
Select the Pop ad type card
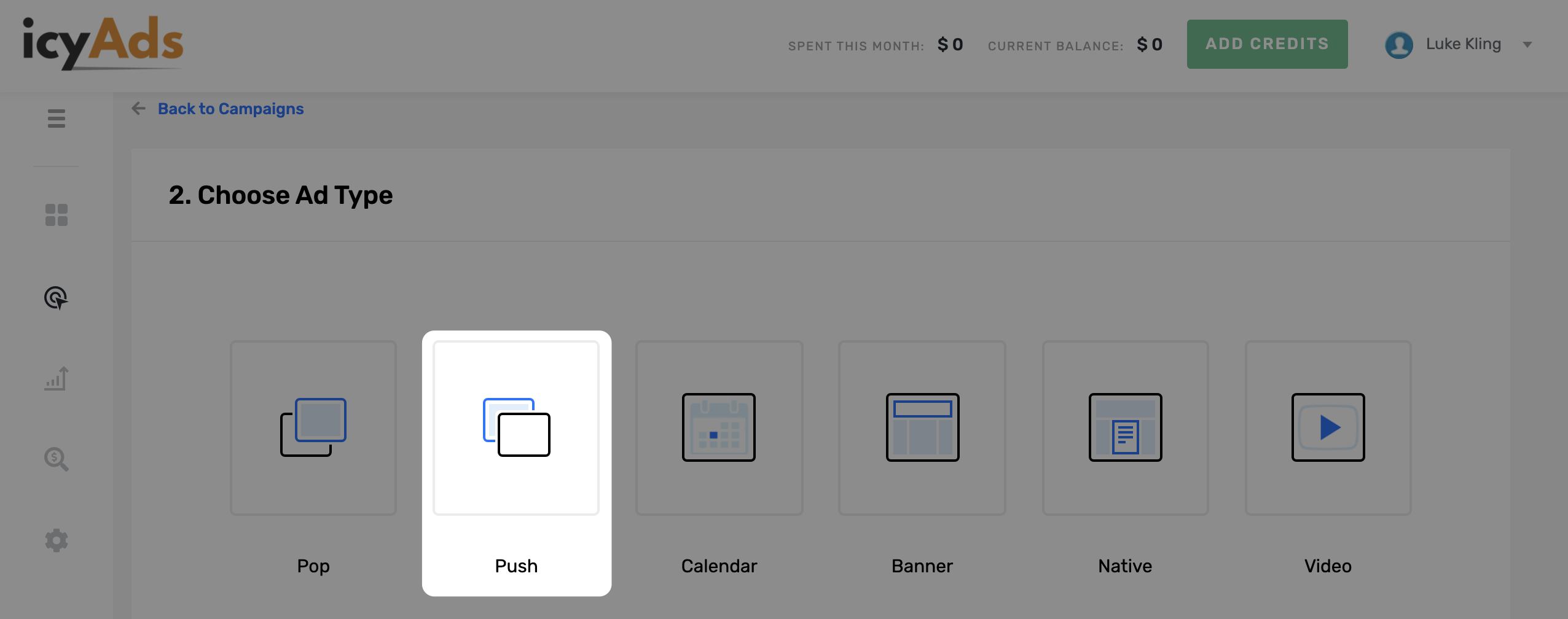point(313,428)
